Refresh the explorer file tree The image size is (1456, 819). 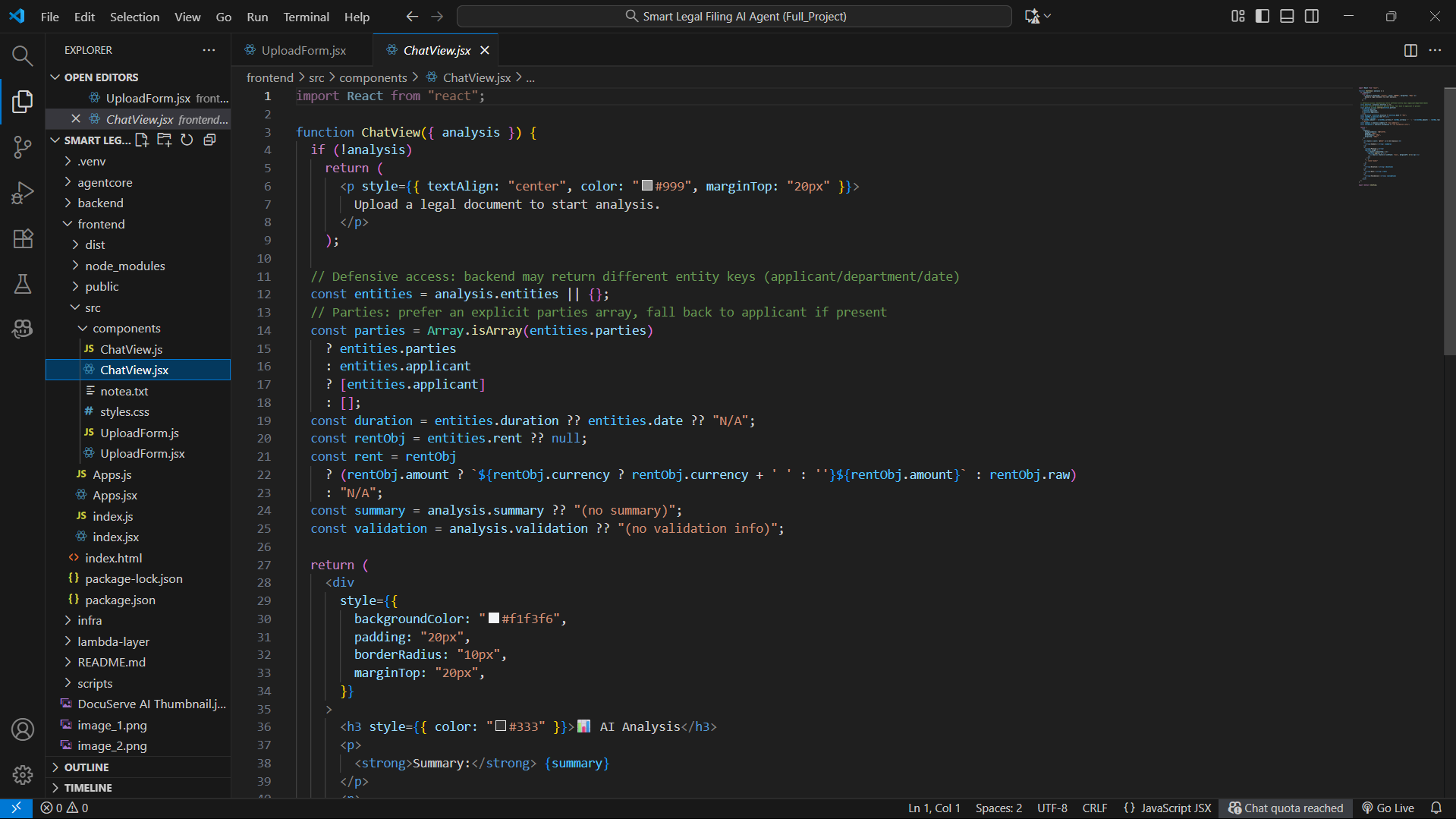187,140
